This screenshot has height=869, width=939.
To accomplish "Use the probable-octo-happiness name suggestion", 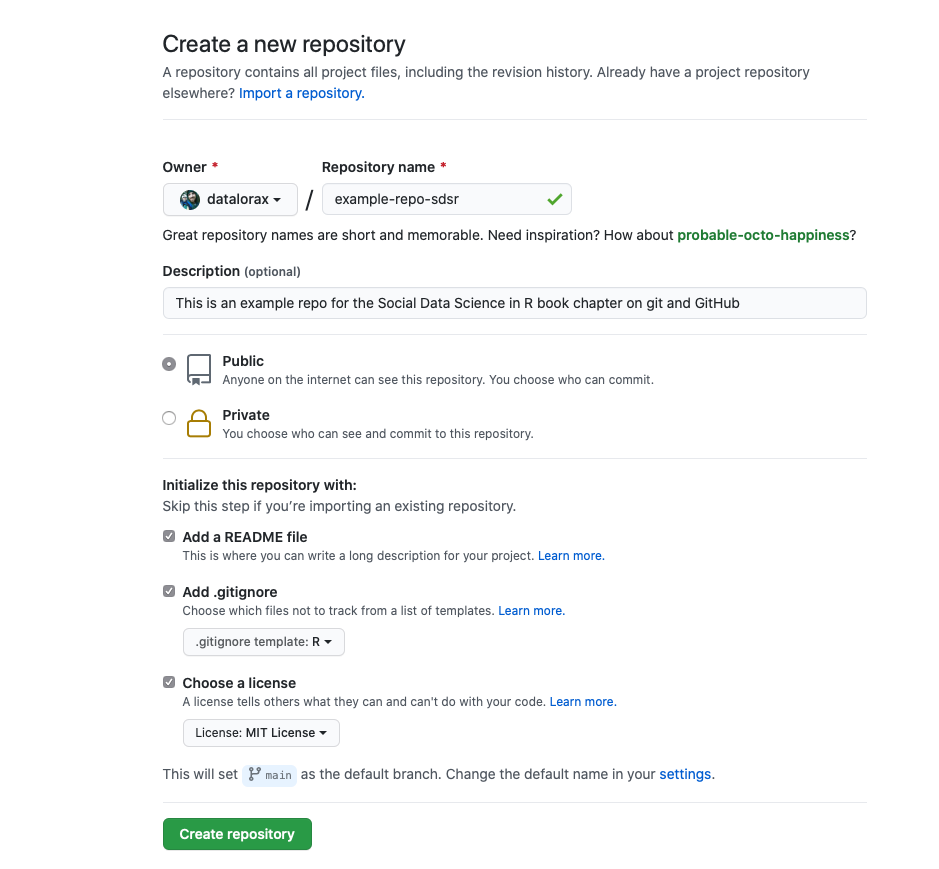I will (x=763, y=235).
